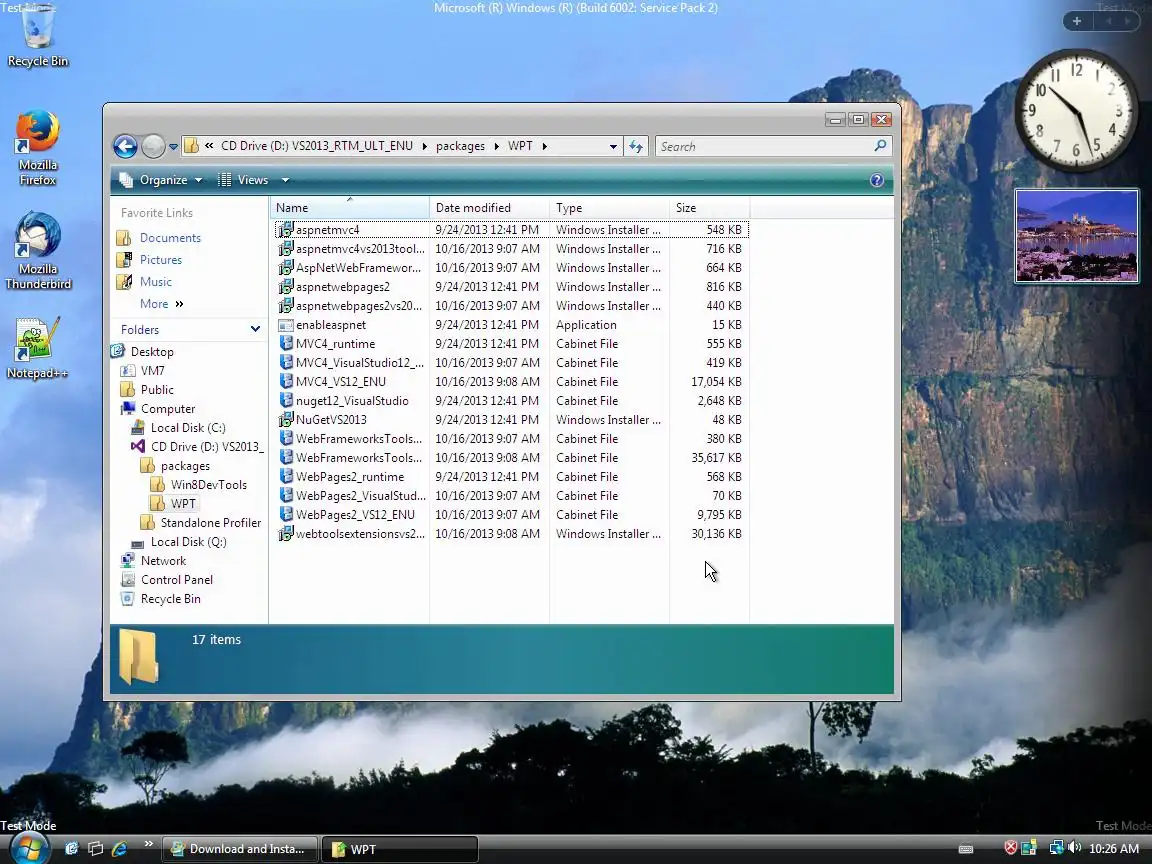Click the 10:26 AM taskbar clock
Viewport: 1152px width, 864px height.
click(x=1114, y=849)
